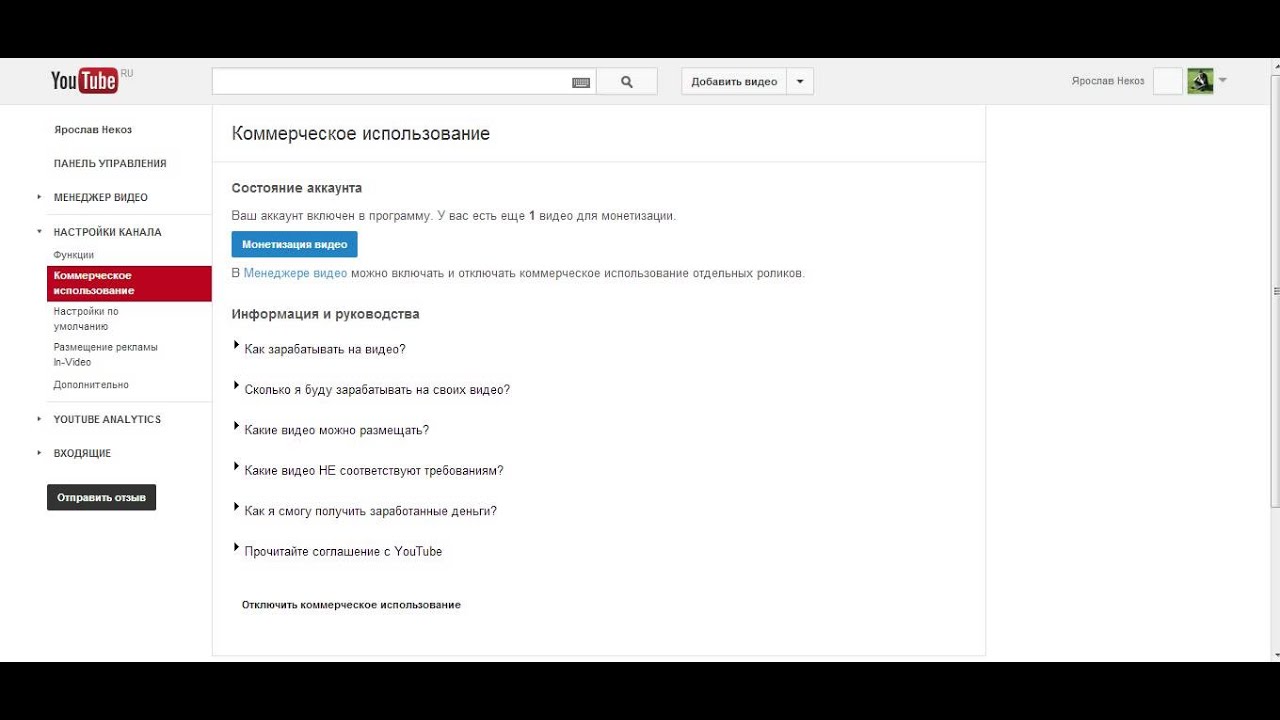Image resolution: width=1280 pixels, height=720 pixels.
Task: Click Отключить коммерческое использование
Action: tap(351, 605)
